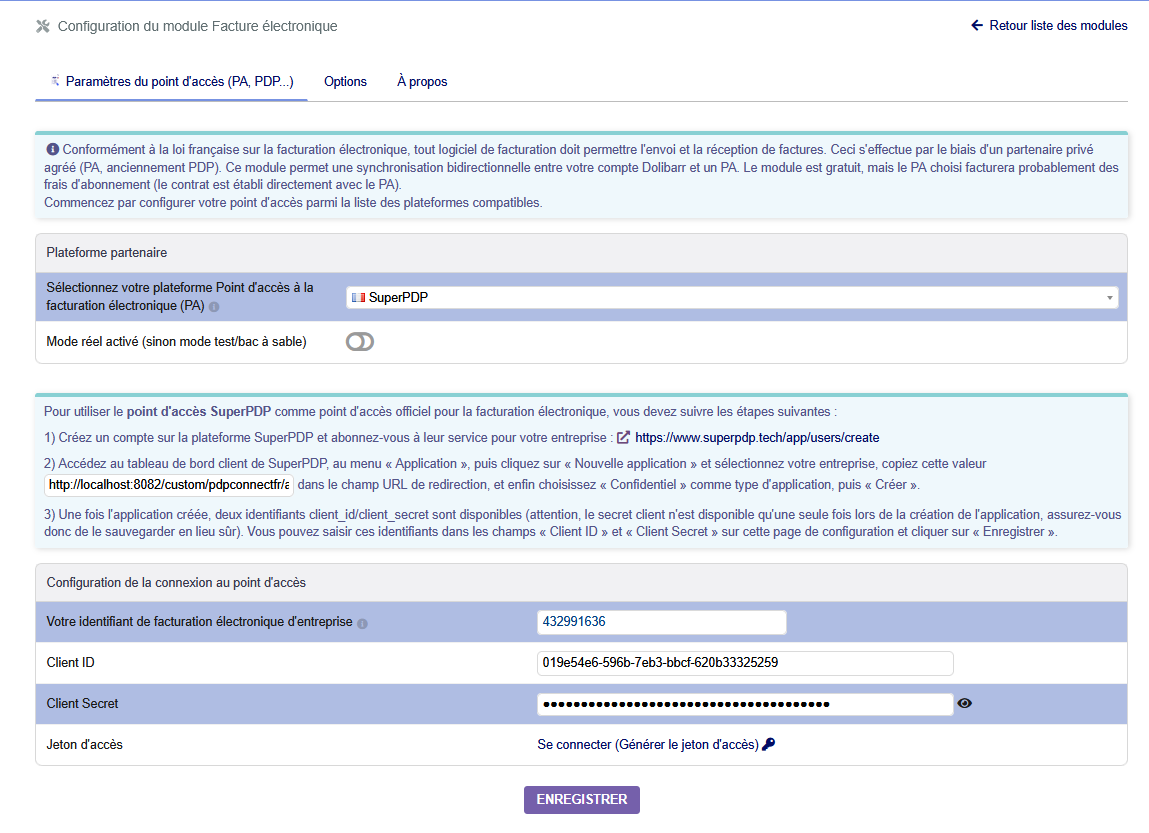The image size is (1149, 833).
Task: Open the SuperPDP platform dropdown
Action: 732,297
